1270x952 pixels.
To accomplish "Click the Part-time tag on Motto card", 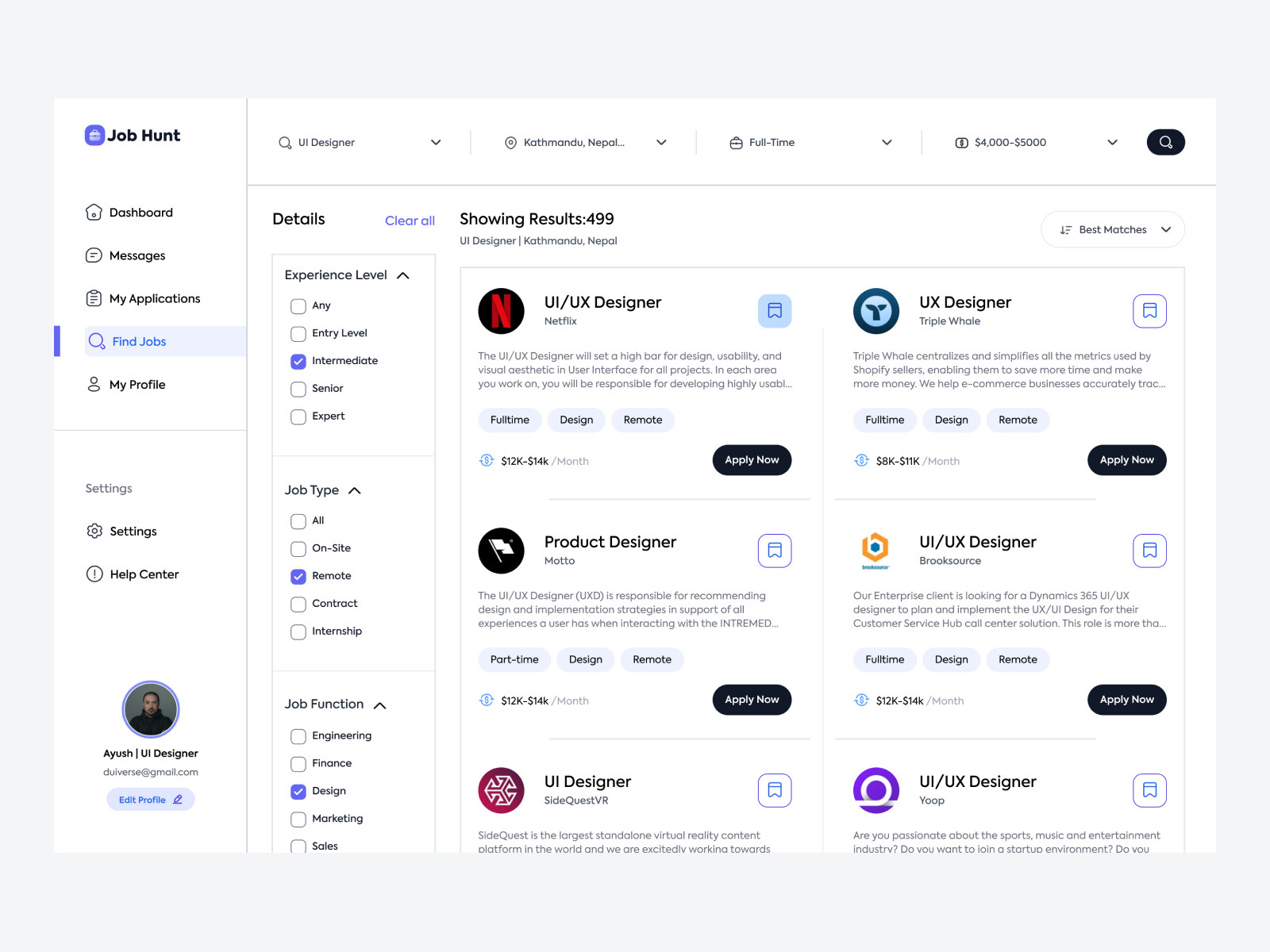I will click(x=514, y=659).
